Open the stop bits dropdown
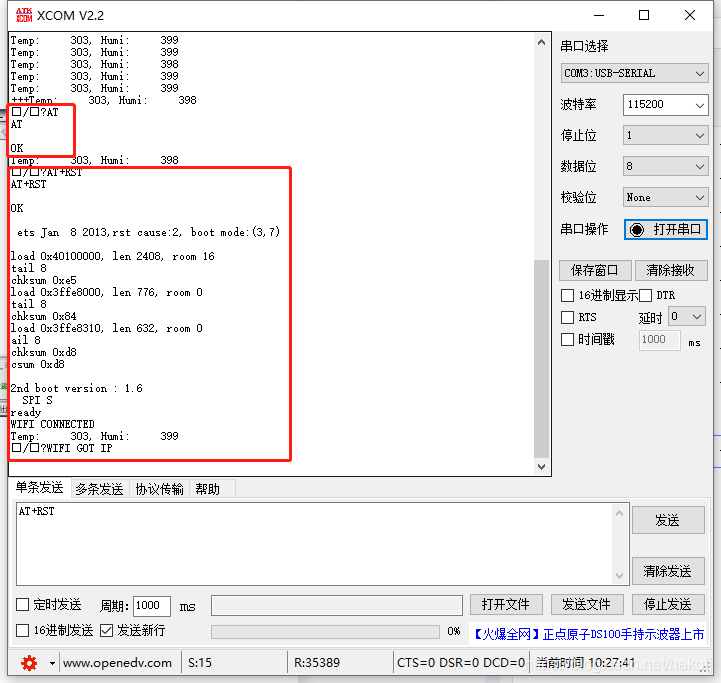721x683 pixels. pos(665,135)
